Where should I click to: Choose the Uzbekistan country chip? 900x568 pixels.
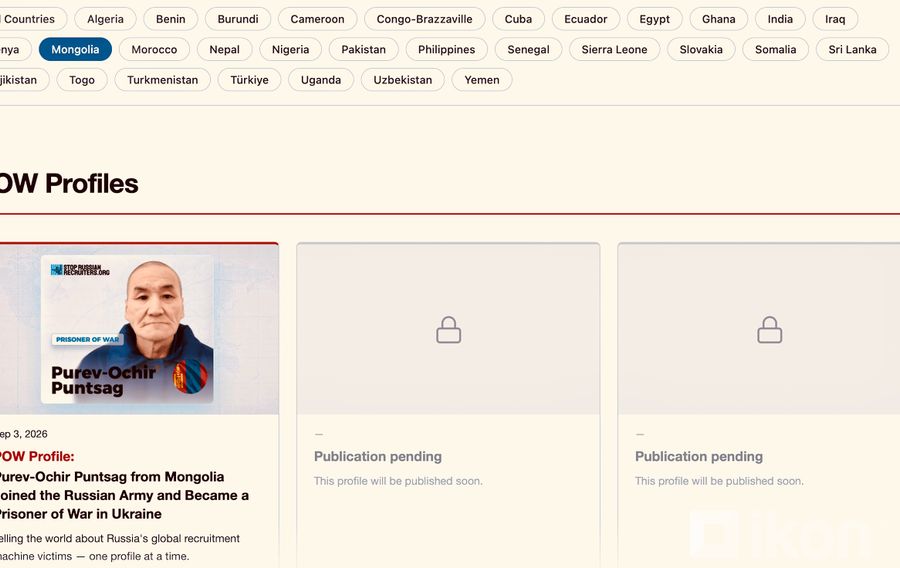coord(402,80)
